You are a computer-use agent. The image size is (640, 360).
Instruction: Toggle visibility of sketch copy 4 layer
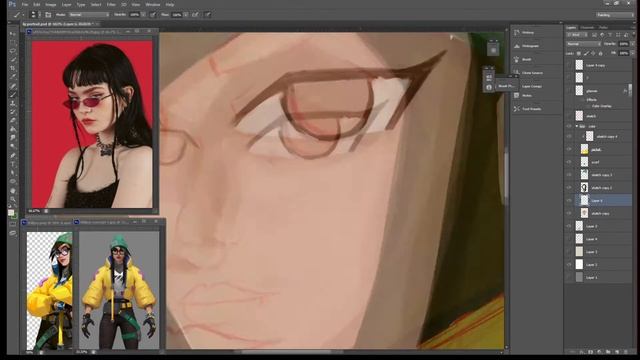click(569, 137)
